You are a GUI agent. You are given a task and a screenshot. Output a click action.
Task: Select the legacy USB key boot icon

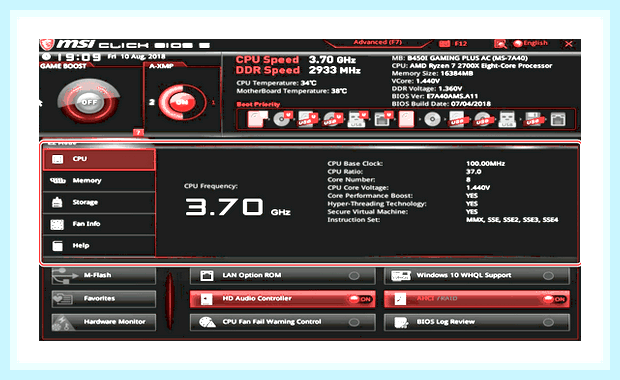pos(507,119)
